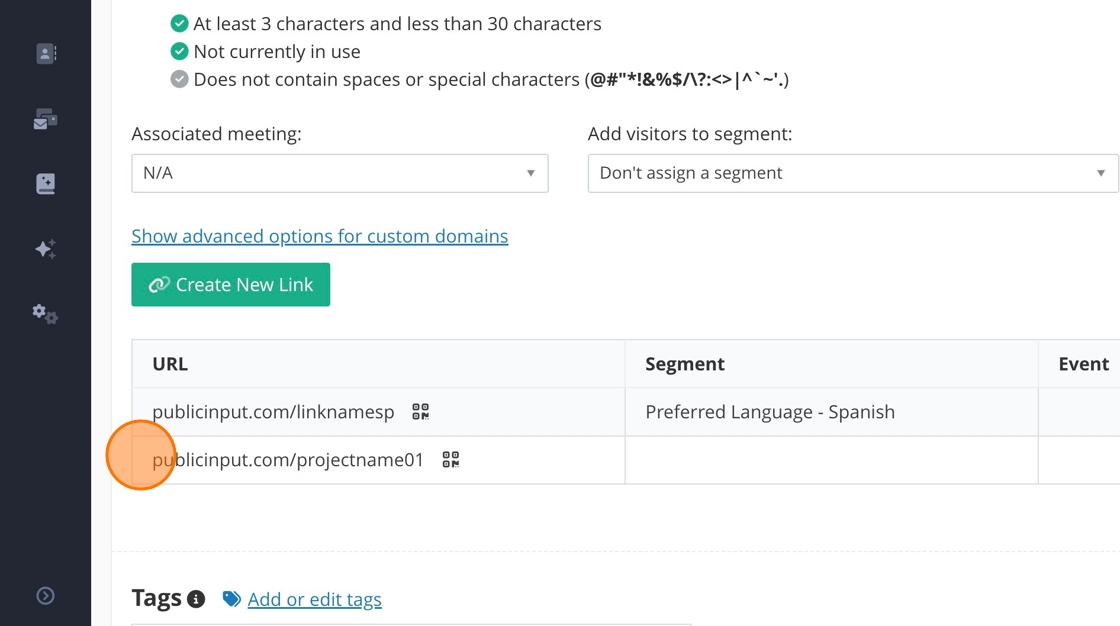Open the settings gears sidebar icon
Viewport: 1120px width, 626px height.
coord(46,314)
